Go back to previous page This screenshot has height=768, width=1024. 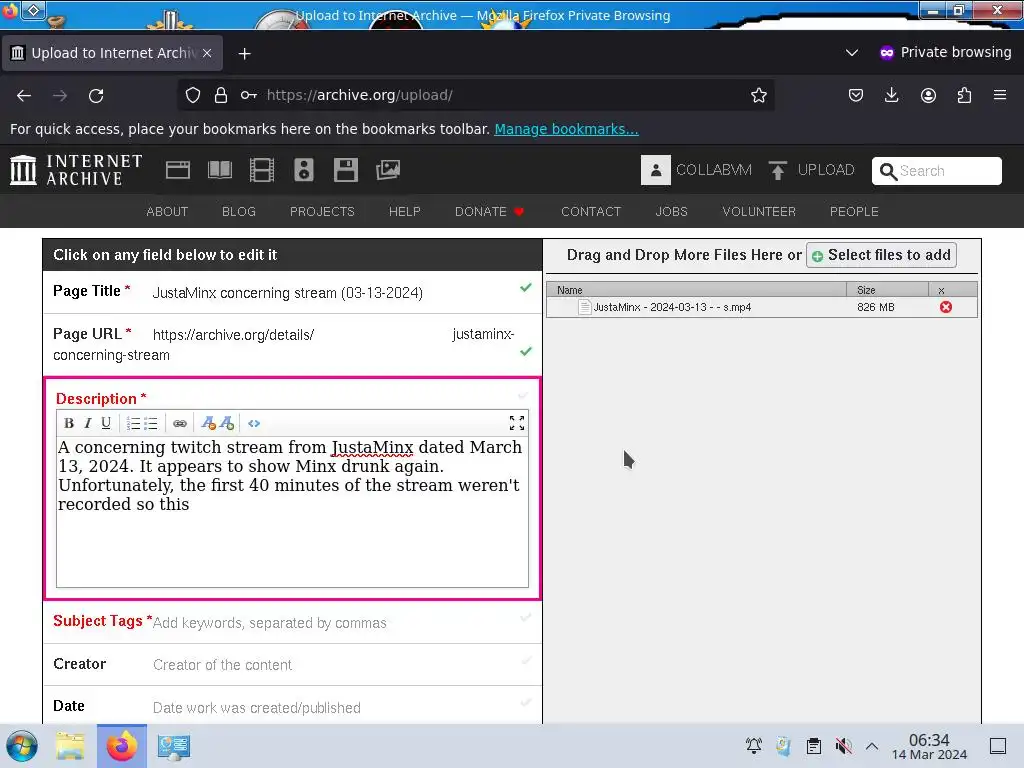click(x=24, y=95)
